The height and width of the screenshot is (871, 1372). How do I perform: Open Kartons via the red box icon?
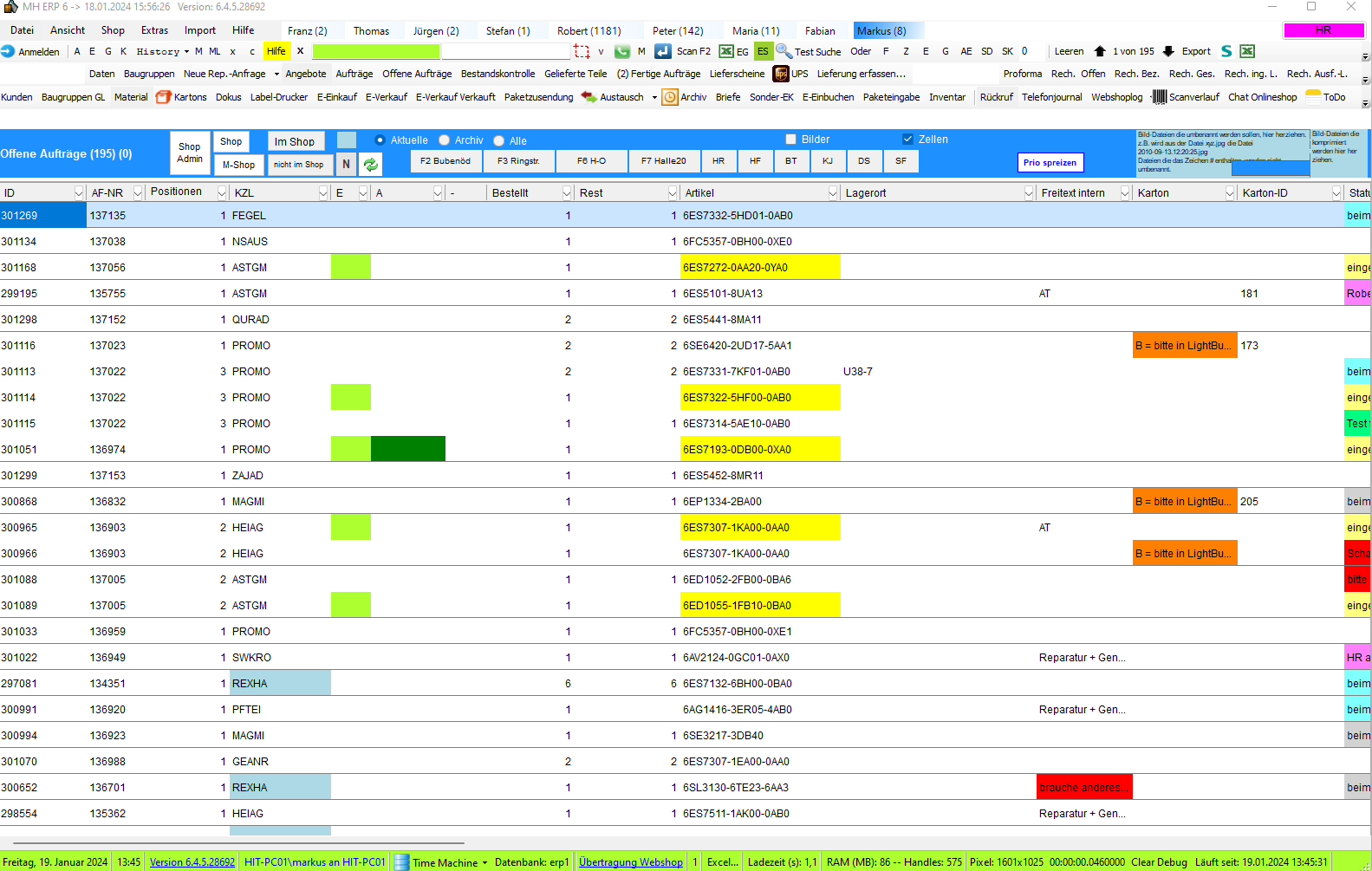[163, 97]
